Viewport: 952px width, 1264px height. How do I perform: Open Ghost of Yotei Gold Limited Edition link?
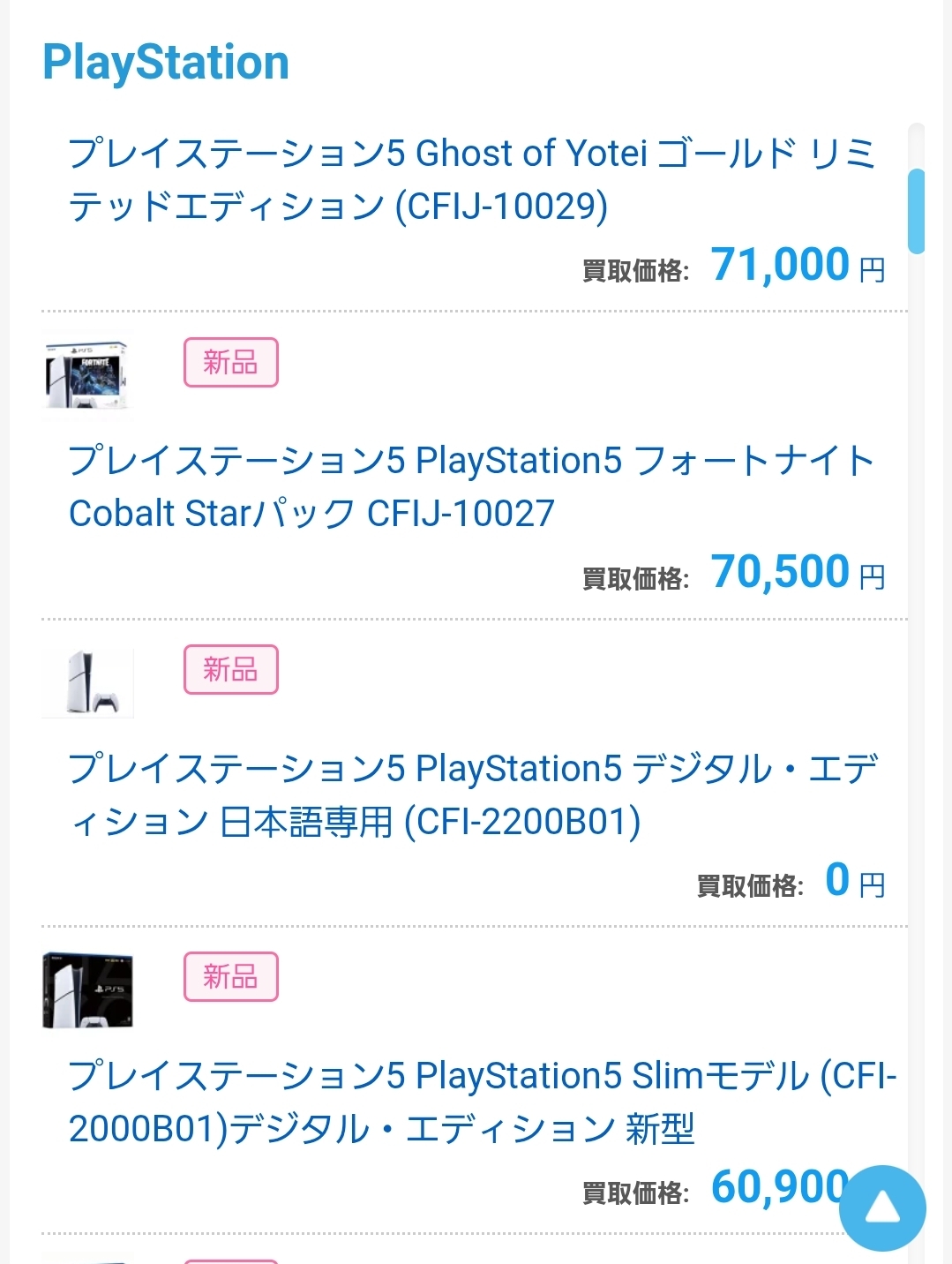(x=471, y=179)
